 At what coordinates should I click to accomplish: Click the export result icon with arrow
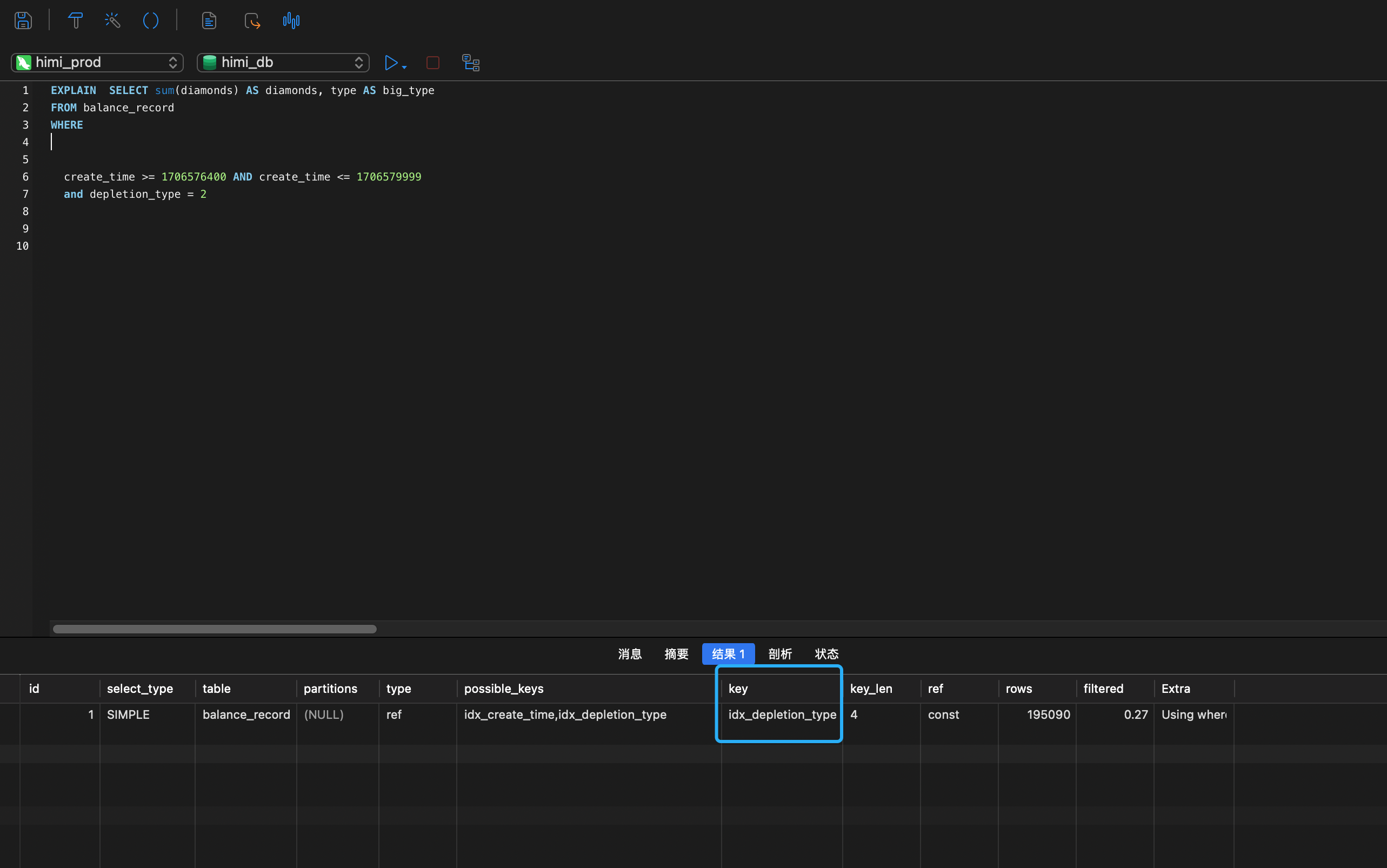[252, 21]
